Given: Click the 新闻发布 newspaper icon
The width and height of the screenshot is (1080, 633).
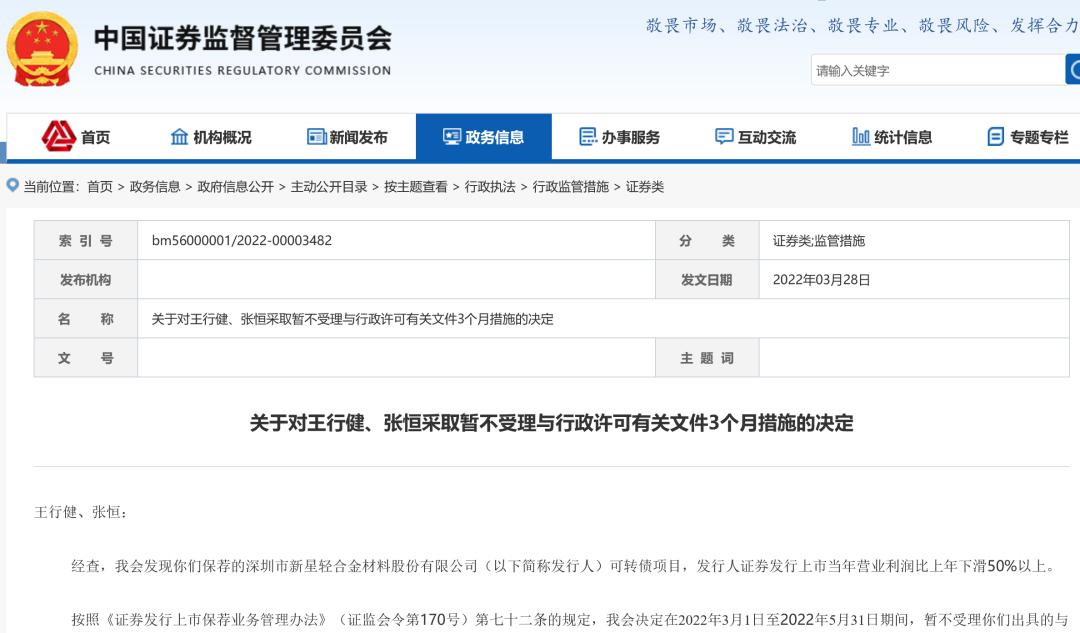Looking at the screenshot, I should point(316,136).
